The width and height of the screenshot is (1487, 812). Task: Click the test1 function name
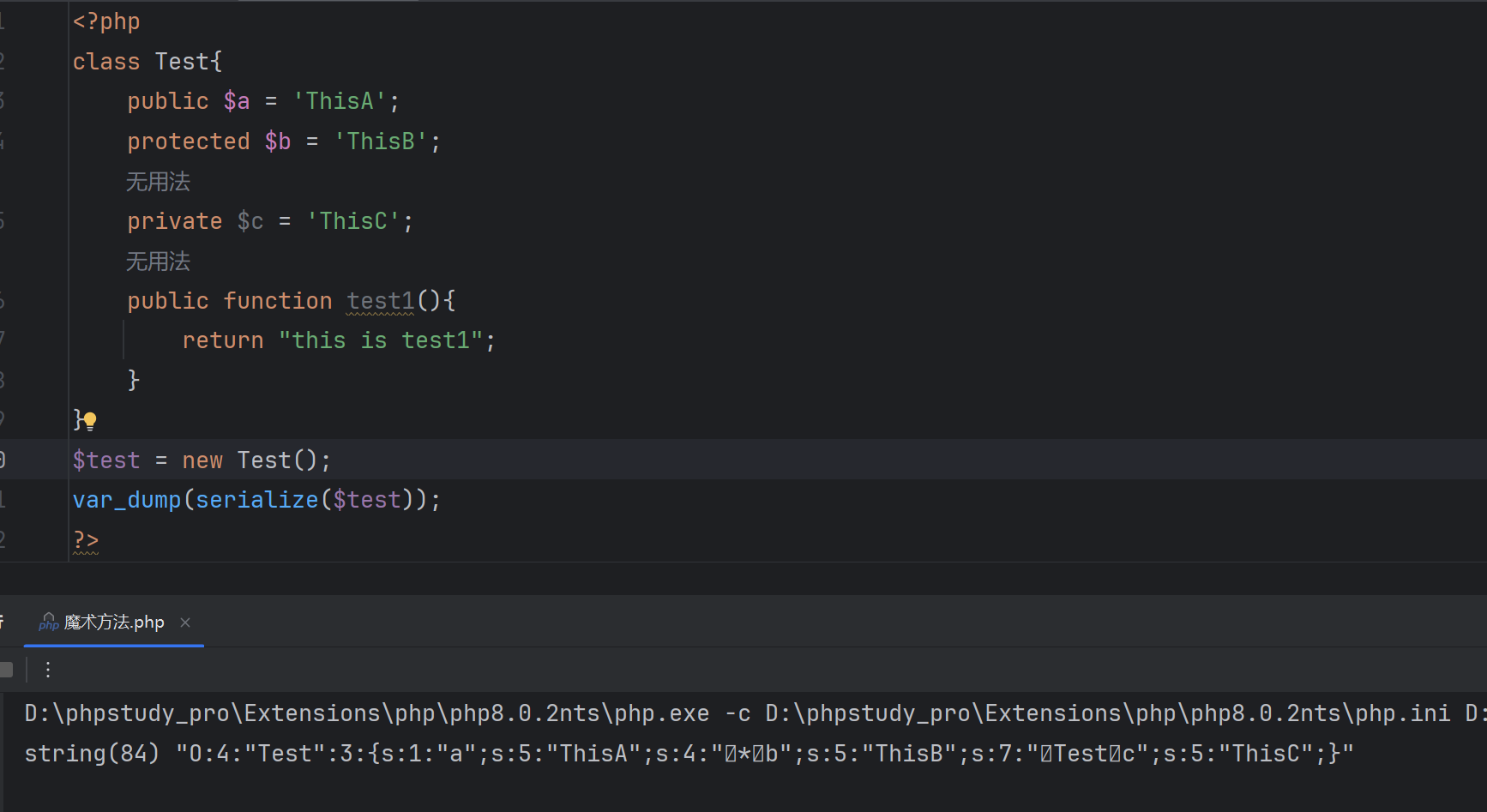(381, 301)
